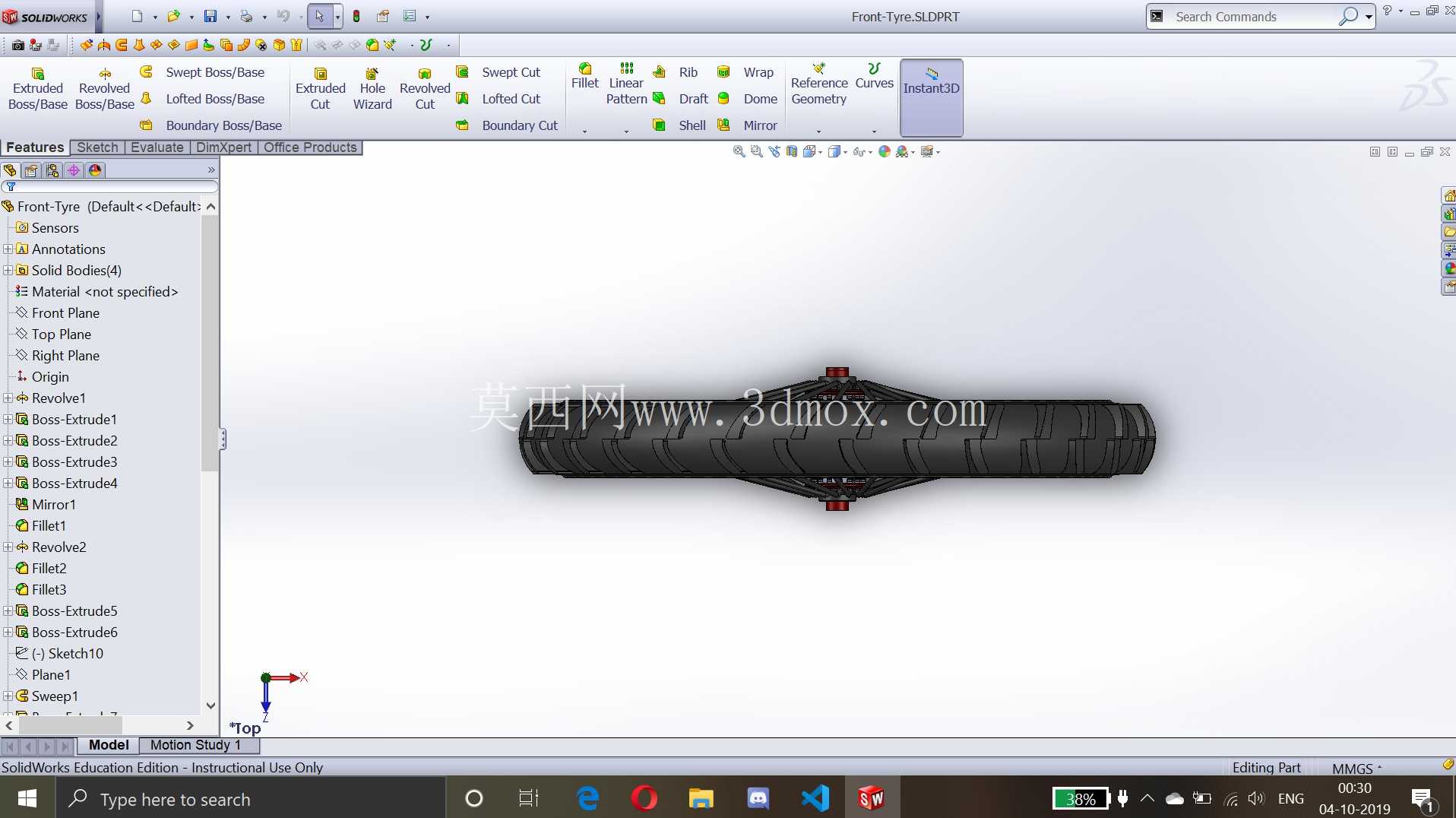Click the Print icon

(246, 16)
